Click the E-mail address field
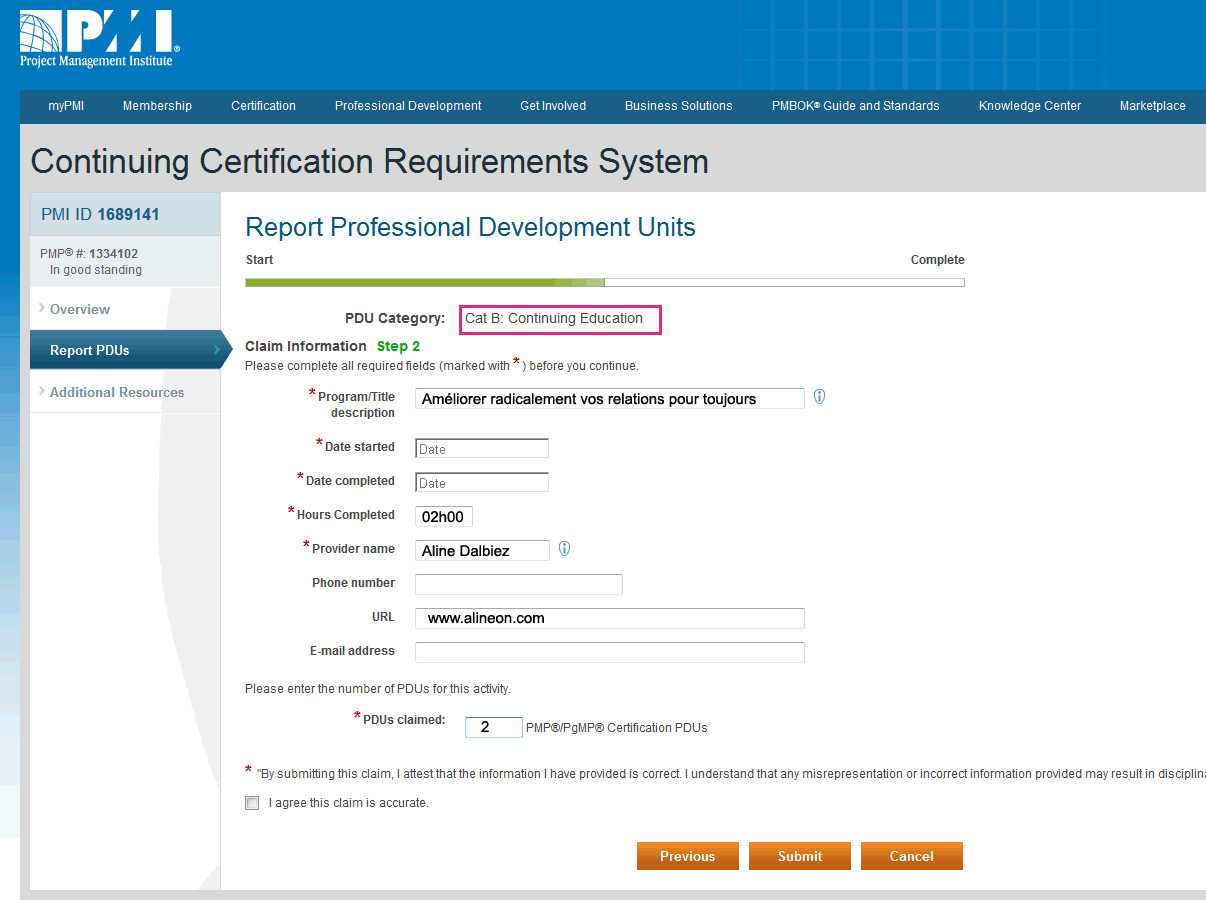The height and width of the screenshot is (905, 1206). tap(610, 652)
